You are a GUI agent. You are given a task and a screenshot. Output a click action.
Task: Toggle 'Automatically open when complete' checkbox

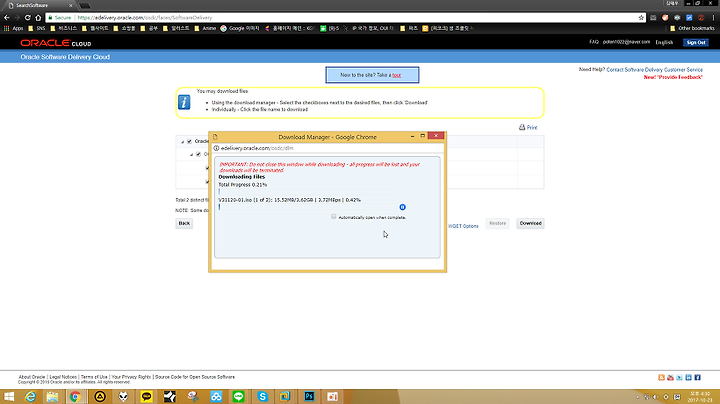(x=334, y=217)
